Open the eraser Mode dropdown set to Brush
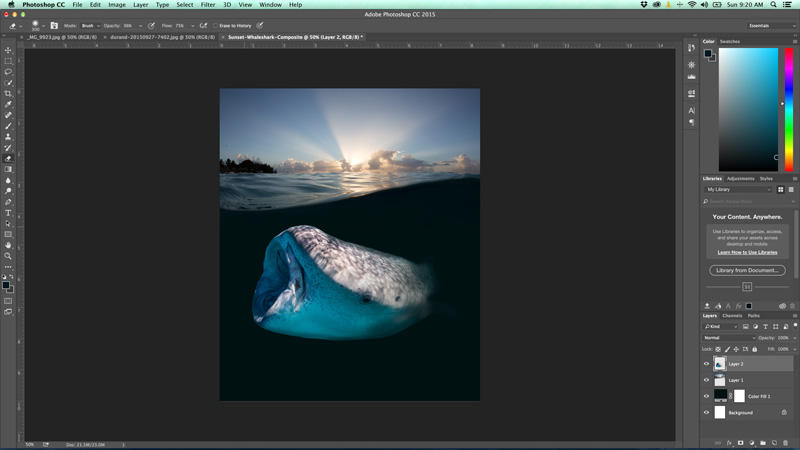The width and height of the screenshot is (800, 450). pyautogui.click(x=88, y=25)
